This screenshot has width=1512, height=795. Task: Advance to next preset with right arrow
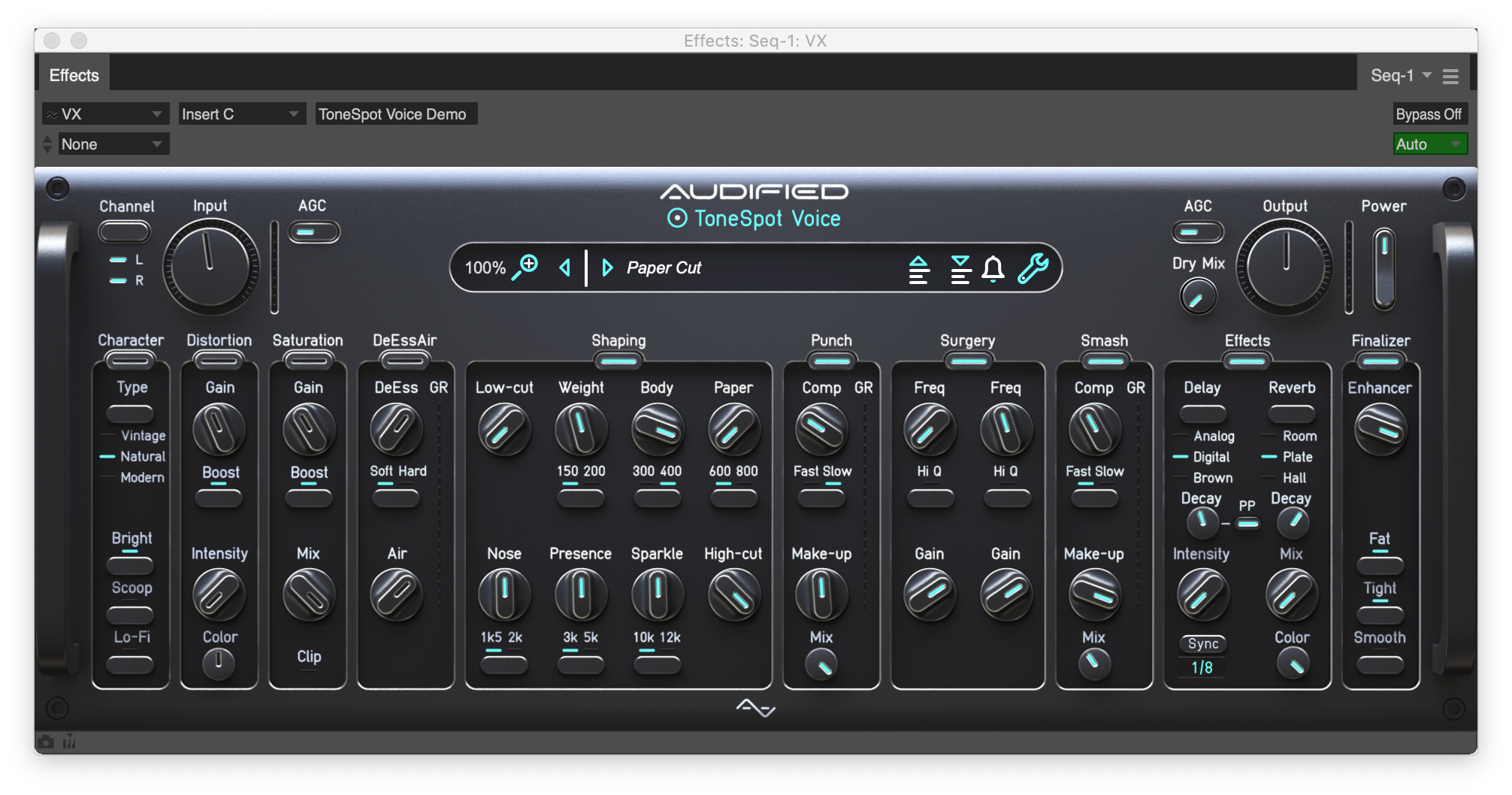(x=607, y=268)
